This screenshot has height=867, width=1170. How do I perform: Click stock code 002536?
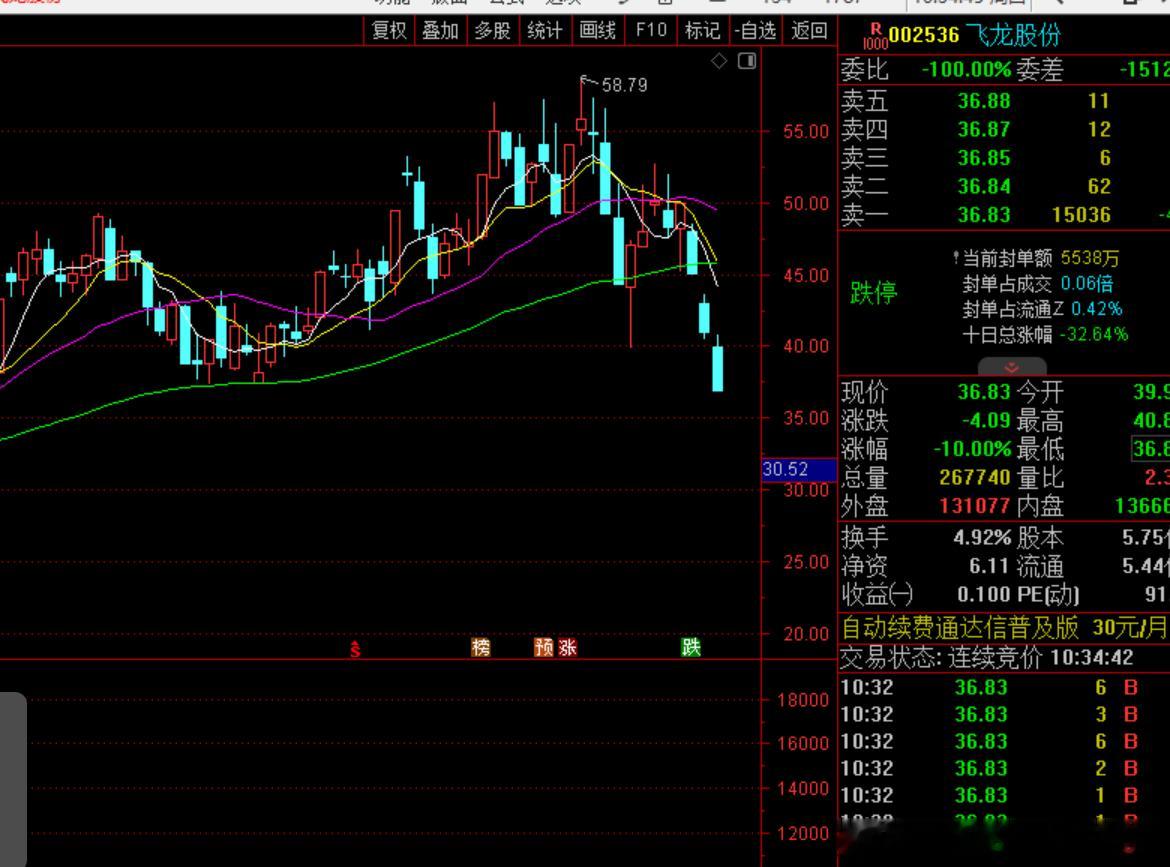(x=924, y=35)
